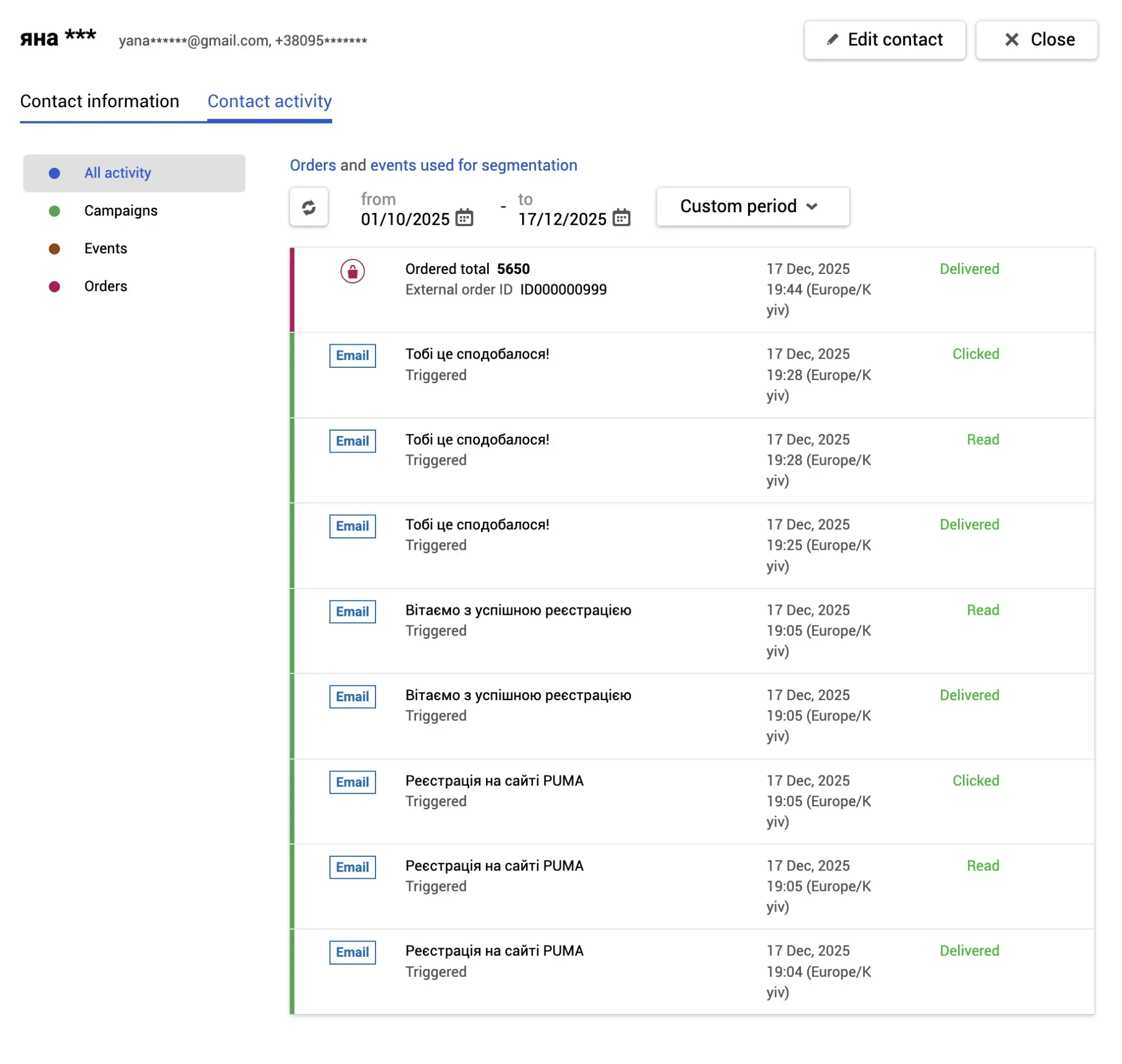The width and height of the screenshot is (1122, 1064).
Task: Click the from date field showing 01/10/2025
Action: [x=405, y=220]
